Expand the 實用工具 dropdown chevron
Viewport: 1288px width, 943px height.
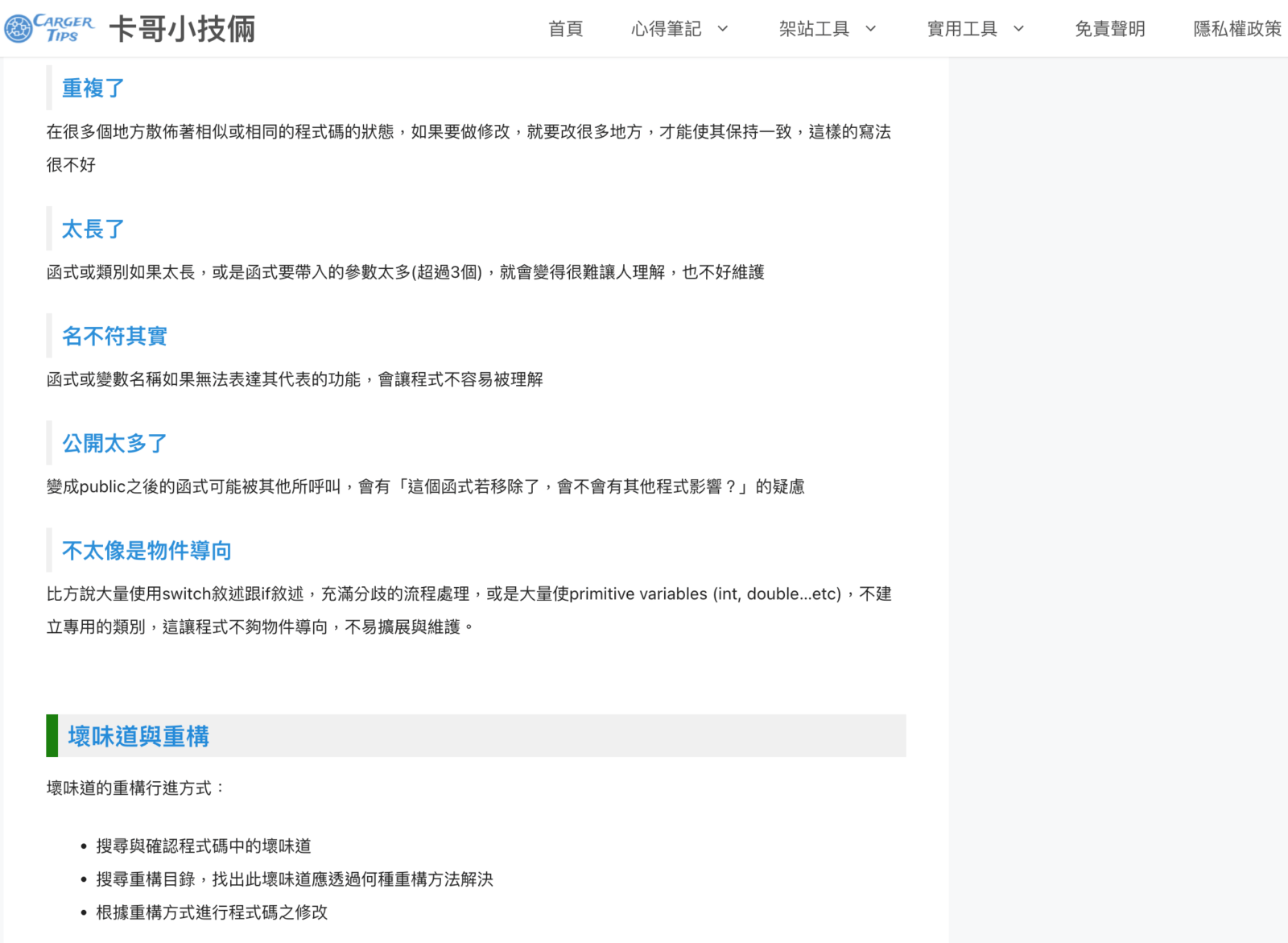(1018, 29)
